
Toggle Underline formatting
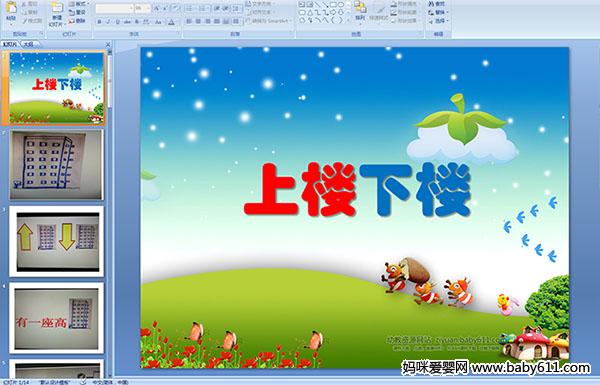118,22
